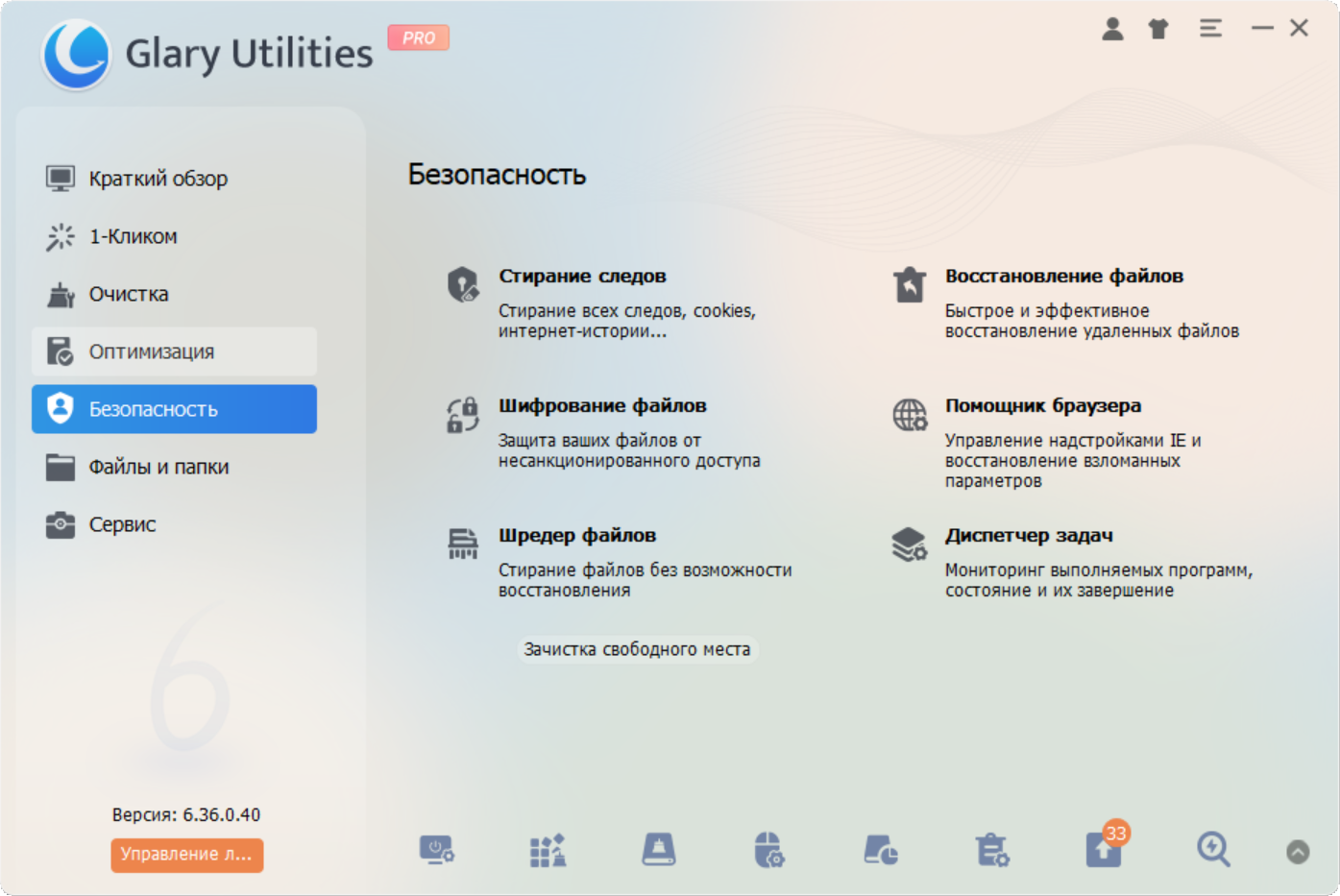Open Шифрование файлов tool
The image size is (1340, 896).
[602, 405]
